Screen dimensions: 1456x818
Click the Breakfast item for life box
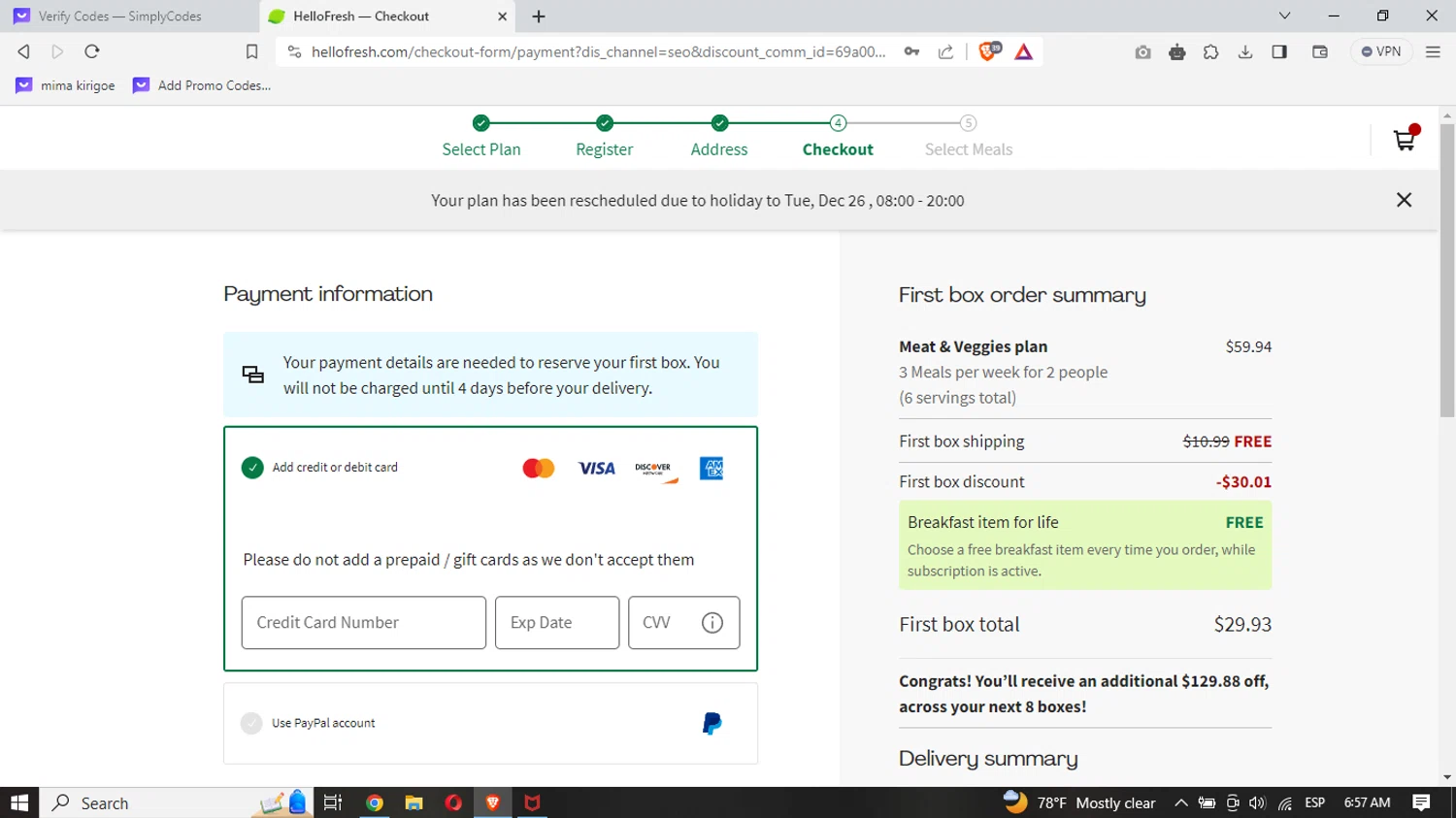[x=1085, y=545]
